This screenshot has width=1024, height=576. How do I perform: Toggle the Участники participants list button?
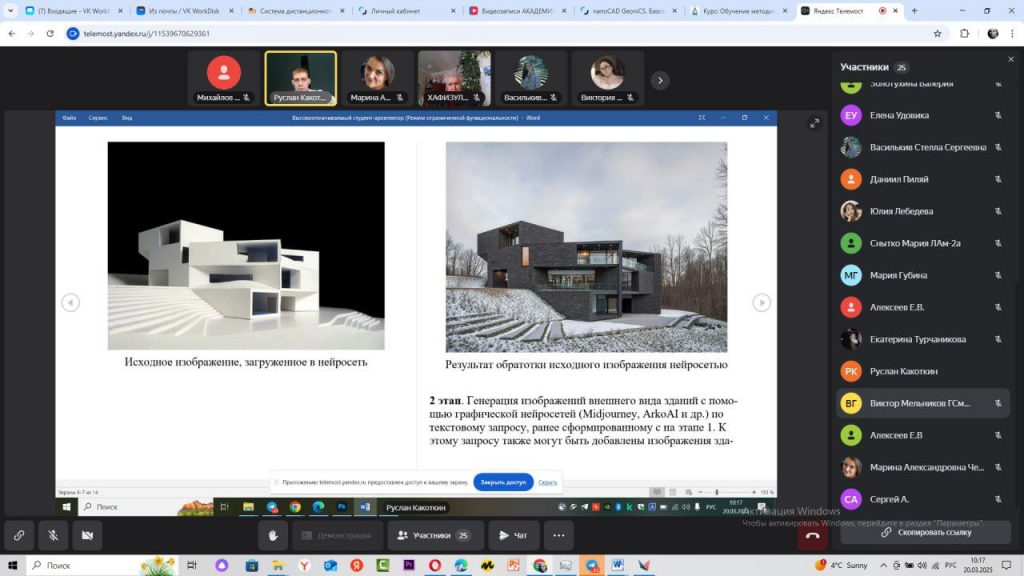435,535
